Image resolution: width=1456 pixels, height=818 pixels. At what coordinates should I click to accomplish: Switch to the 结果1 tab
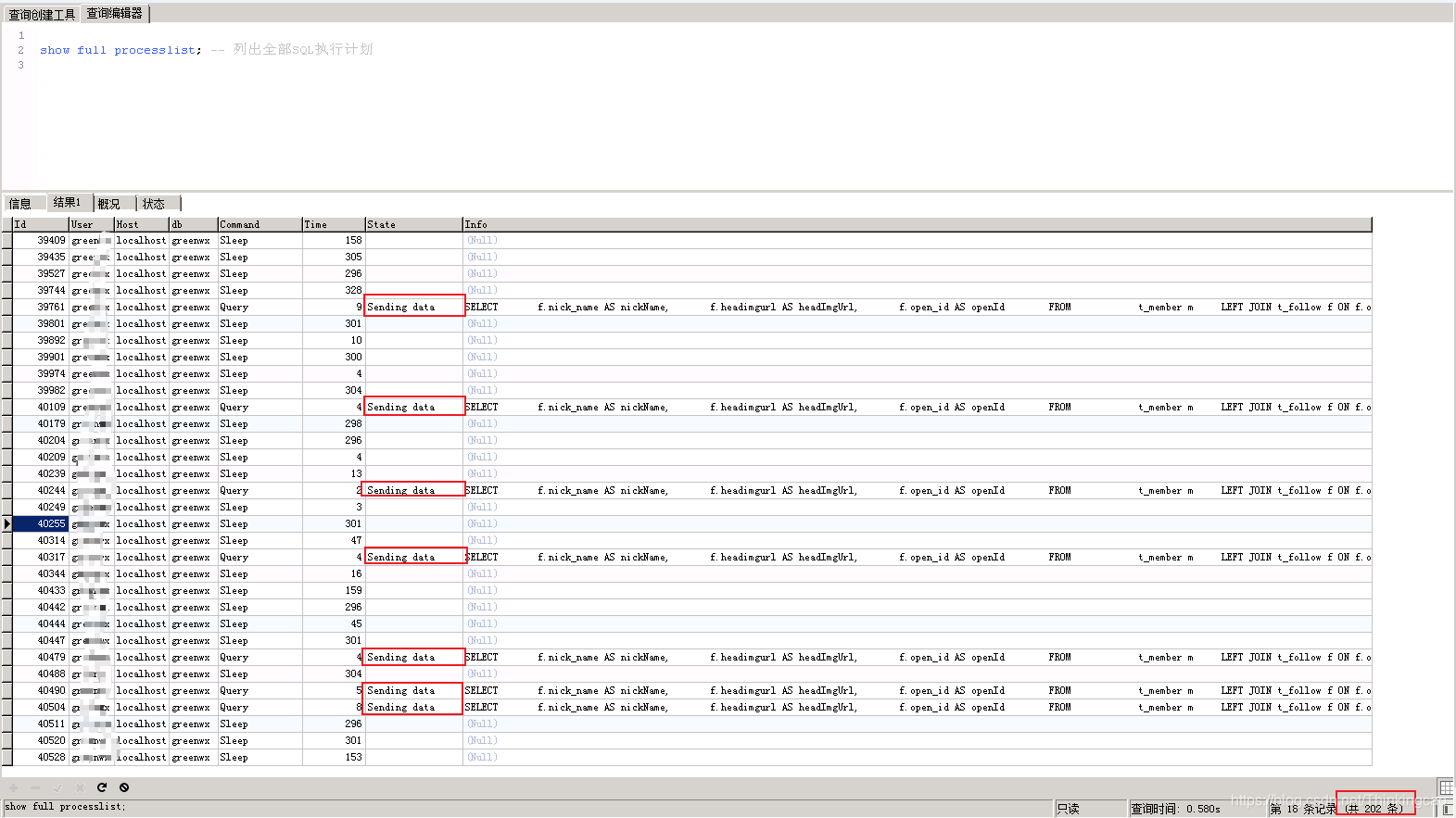[x=69, y=203]
